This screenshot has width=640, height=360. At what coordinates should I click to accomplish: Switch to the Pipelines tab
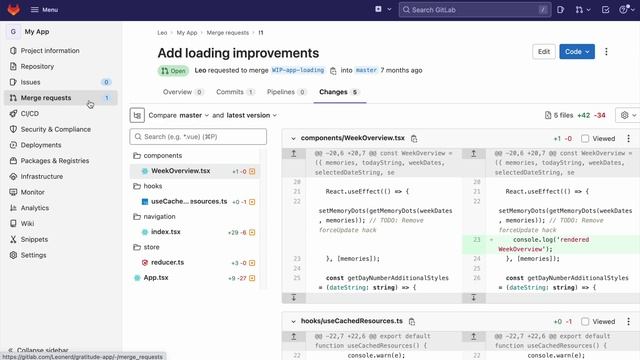click(x=286, y=92)
